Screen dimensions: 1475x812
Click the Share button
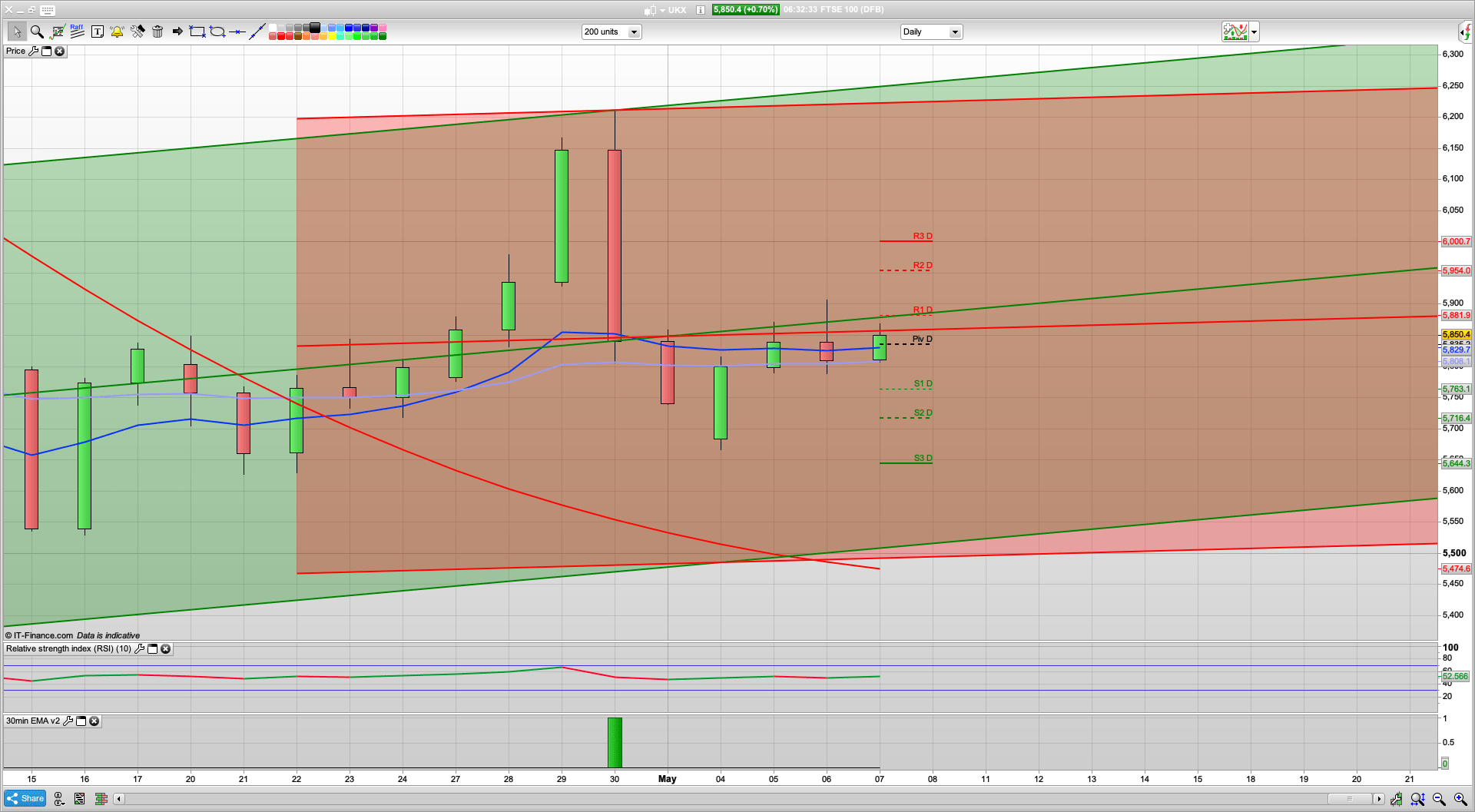point(25,799)
